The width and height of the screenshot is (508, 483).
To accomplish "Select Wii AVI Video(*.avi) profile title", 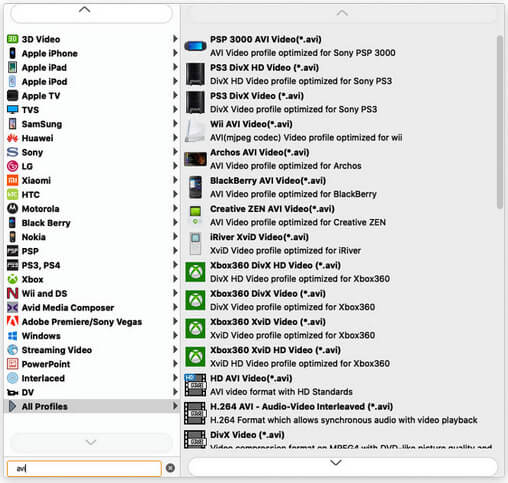I will 251,124.
